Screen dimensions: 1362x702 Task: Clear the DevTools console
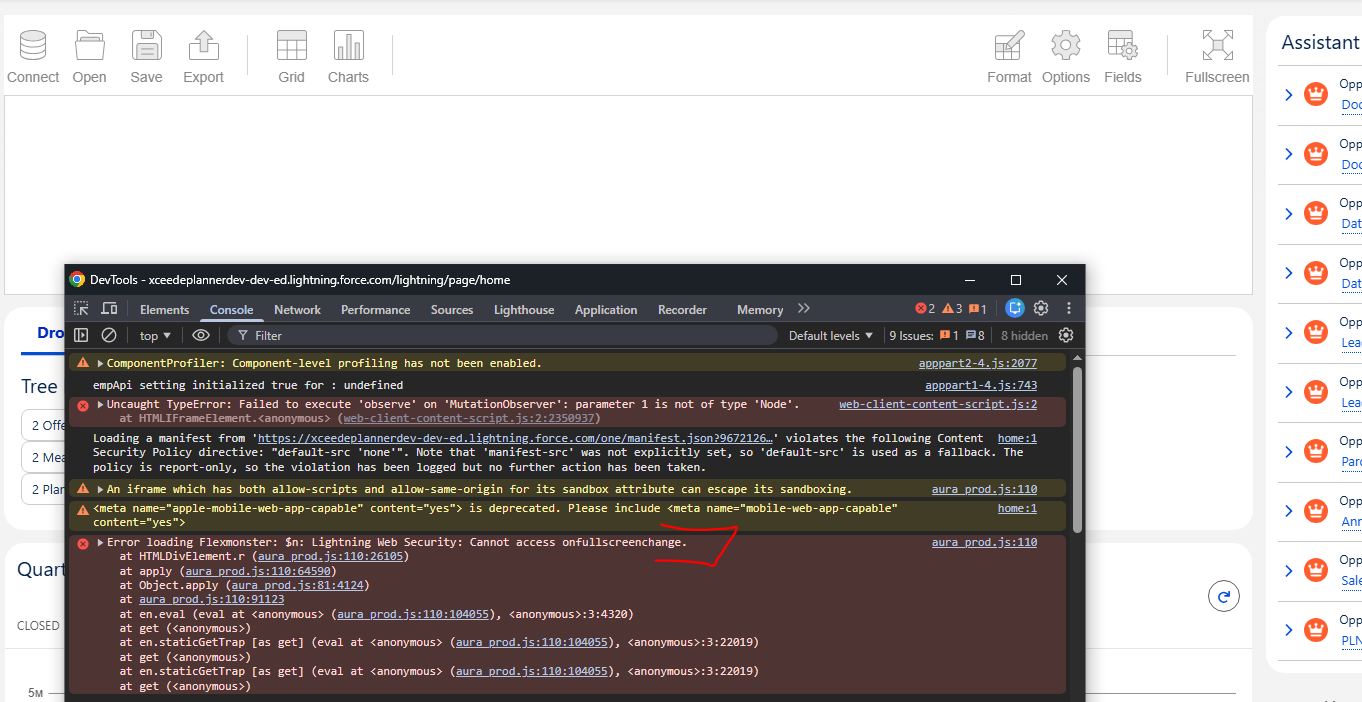(109, 336)
